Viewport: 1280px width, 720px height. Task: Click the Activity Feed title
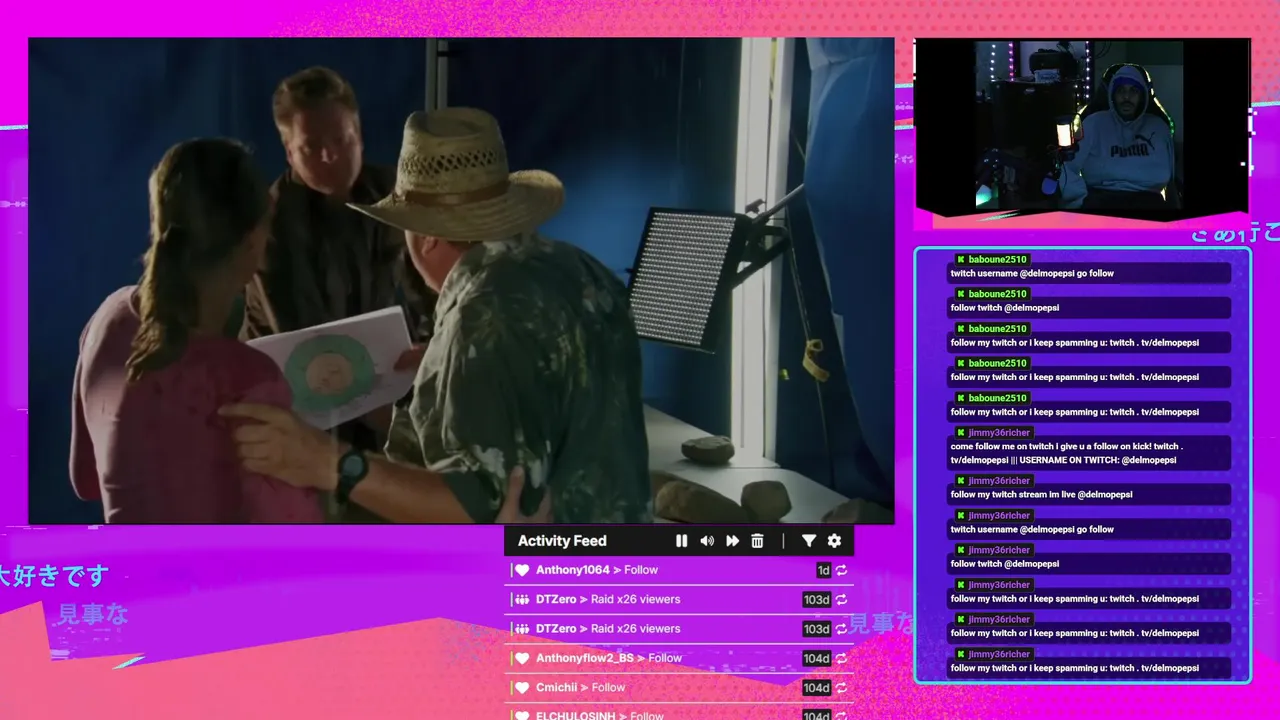pyautogui.click(x=562, y=541)
